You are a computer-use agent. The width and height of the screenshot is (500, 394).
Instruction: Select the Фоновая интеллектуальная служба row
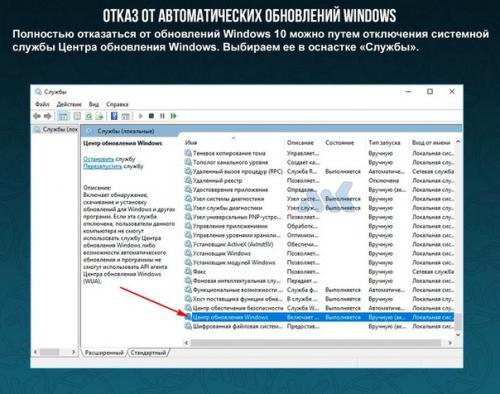click(319, 281)
